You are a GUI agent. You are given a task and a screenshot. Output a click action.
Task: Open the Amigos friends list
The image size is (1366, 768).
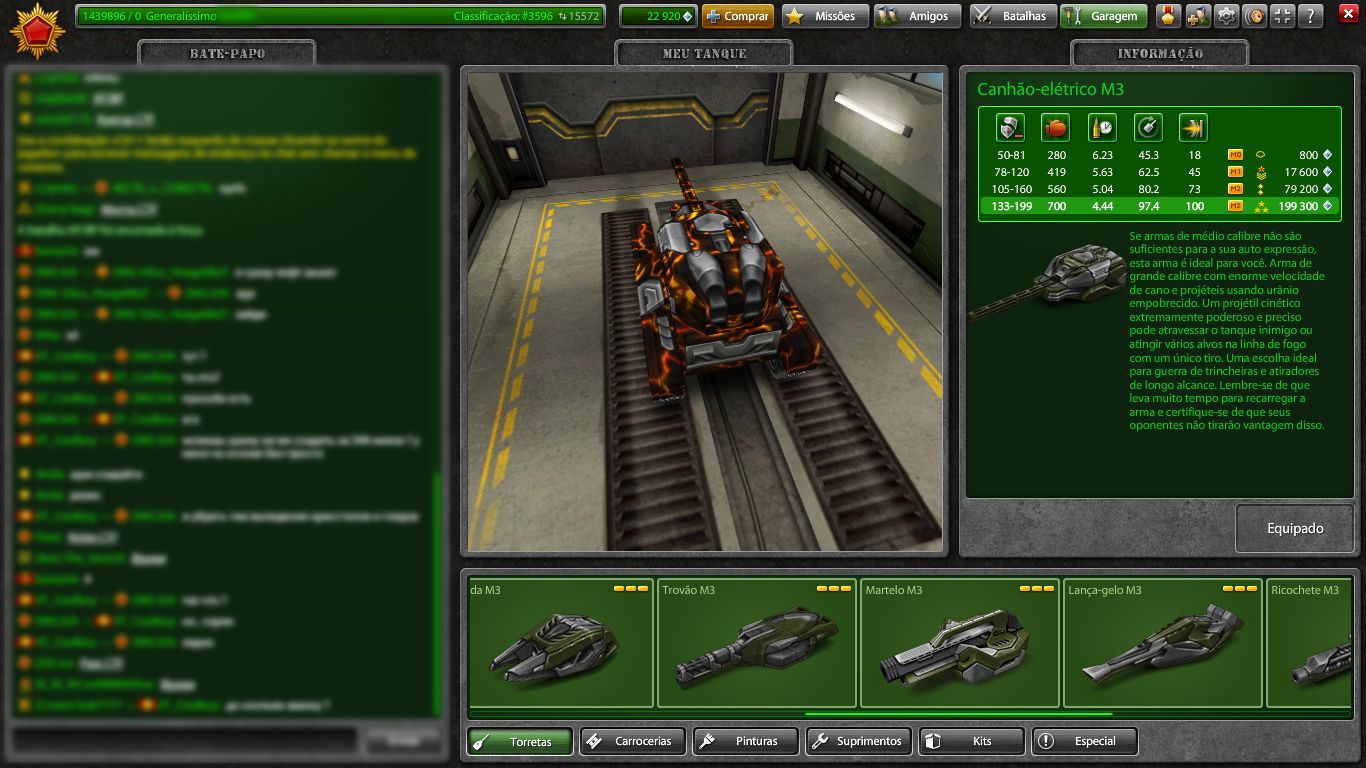click(x=917, y=16)
